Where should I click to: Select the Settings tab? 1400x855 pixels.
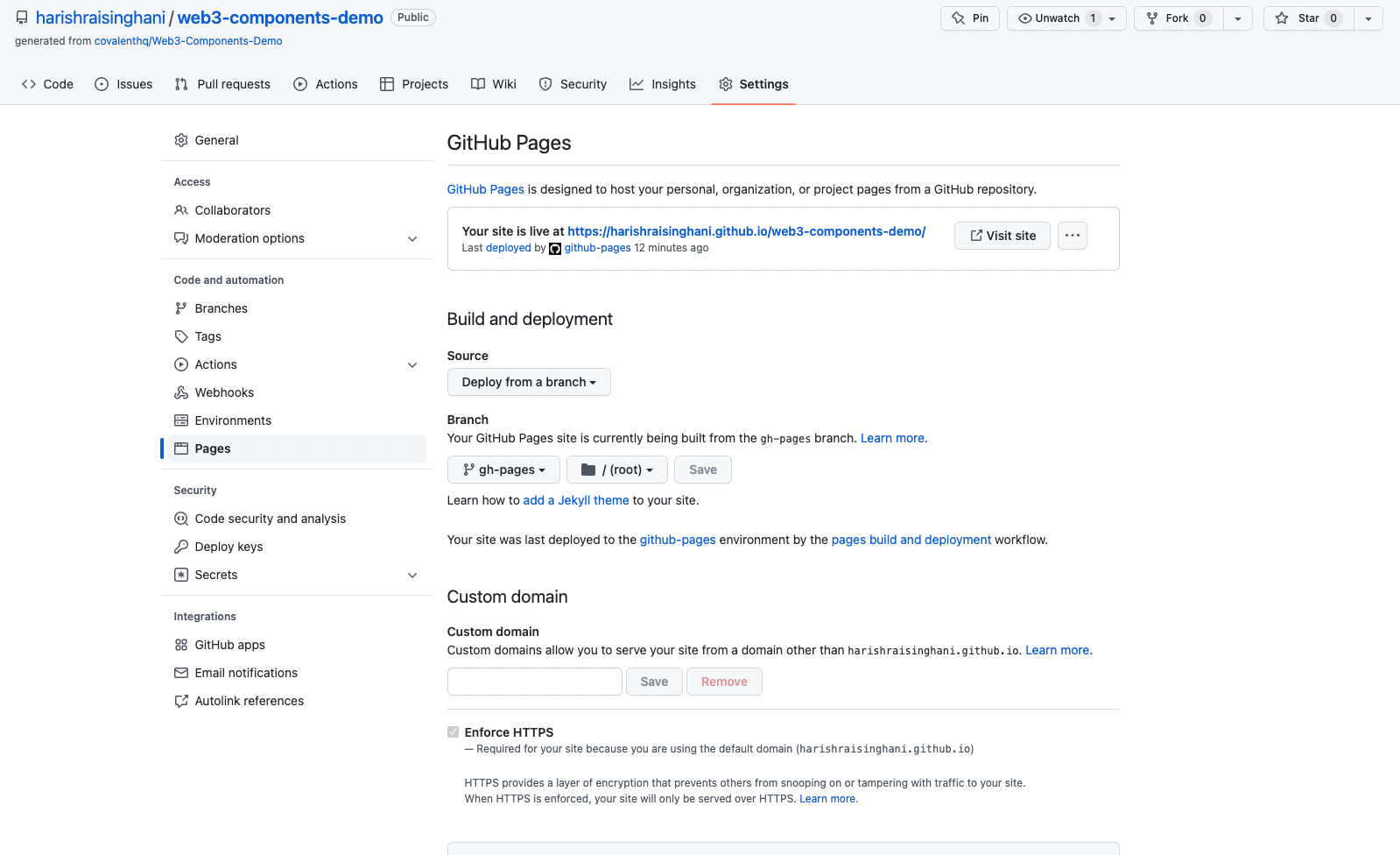pyautogui.click(x=753, y=84)
